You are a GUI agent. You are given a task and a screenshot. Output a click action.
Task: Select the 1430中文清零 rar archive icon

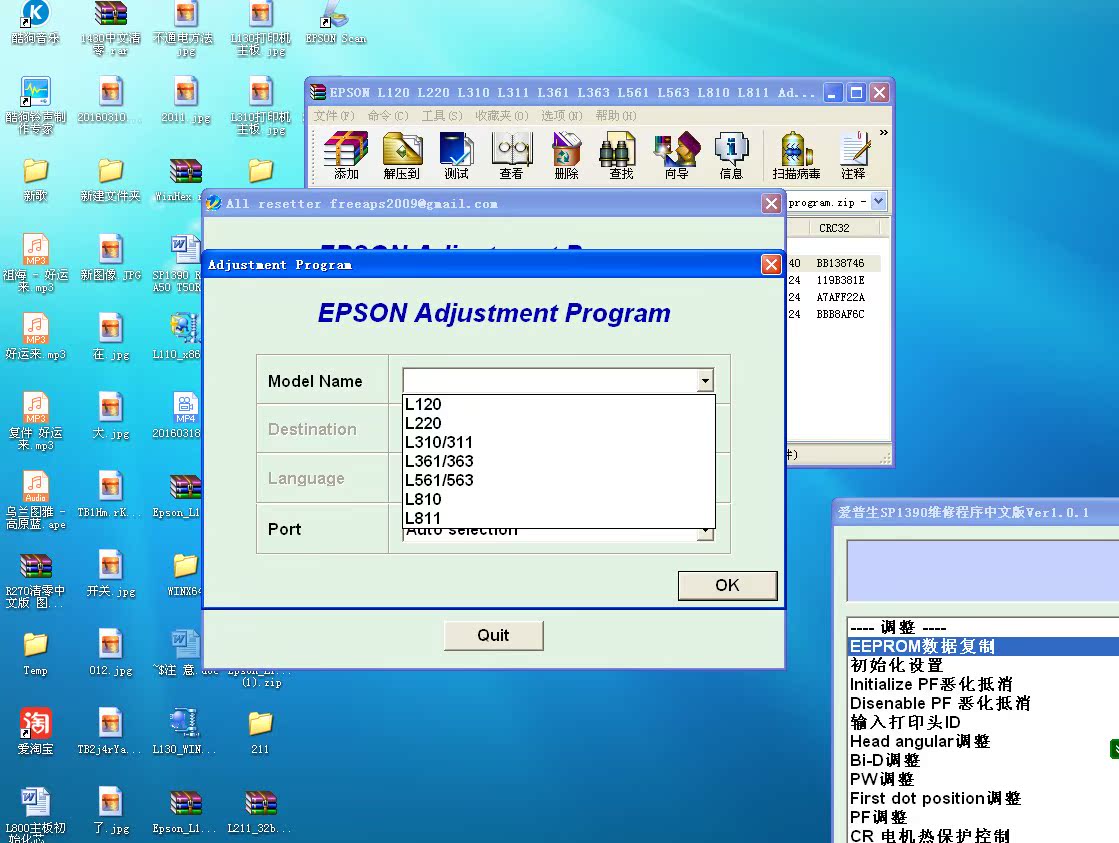[111, 29]
